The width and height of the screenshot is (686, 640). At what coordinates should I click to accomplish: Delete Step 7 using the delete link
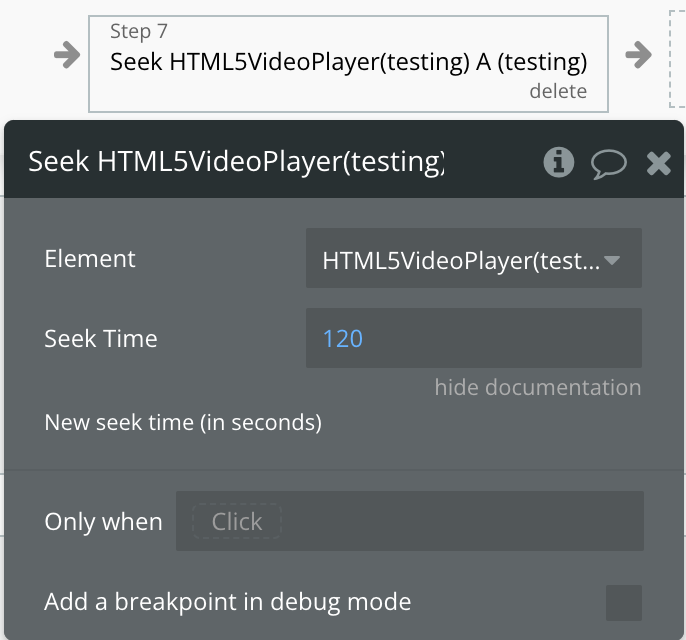[x=558, y=91]
